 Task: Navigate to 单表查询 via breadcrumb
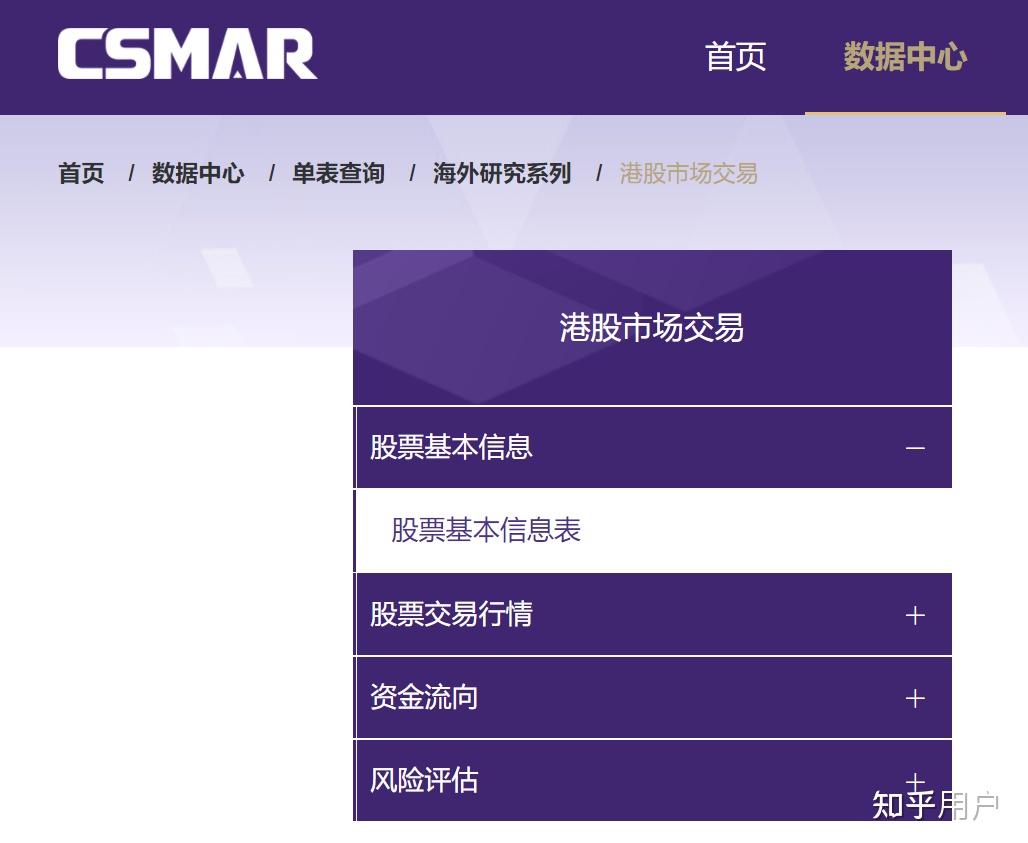[337, 173]
